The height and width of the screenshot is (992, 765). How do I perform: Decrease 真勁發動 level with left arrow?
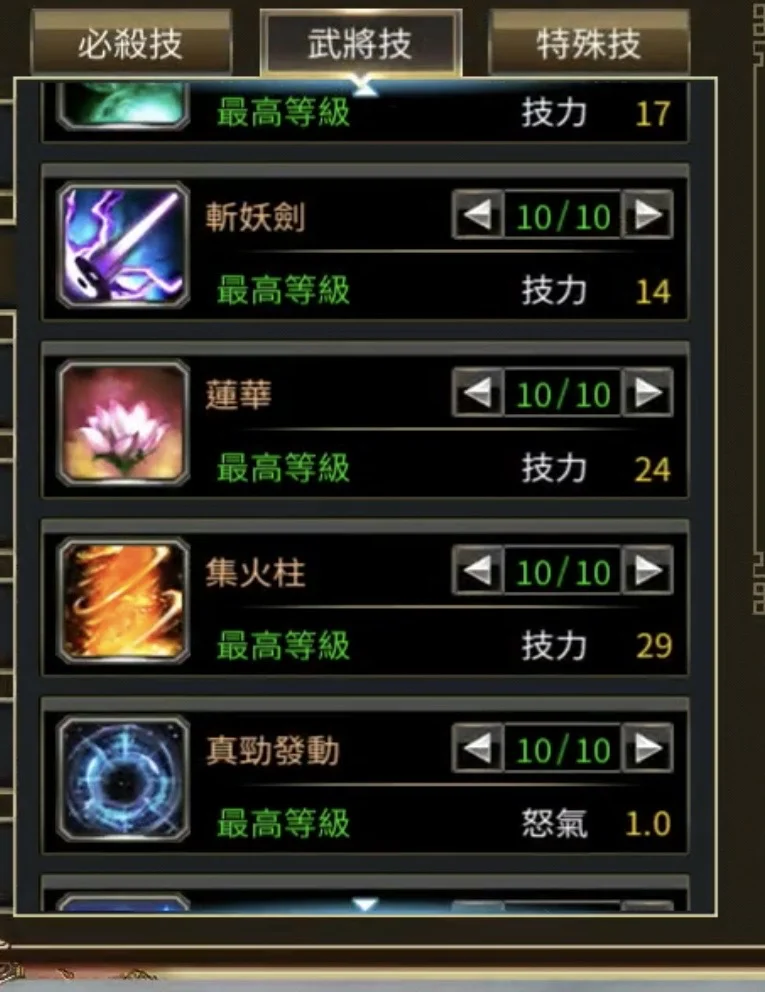[x=478, y=748]
